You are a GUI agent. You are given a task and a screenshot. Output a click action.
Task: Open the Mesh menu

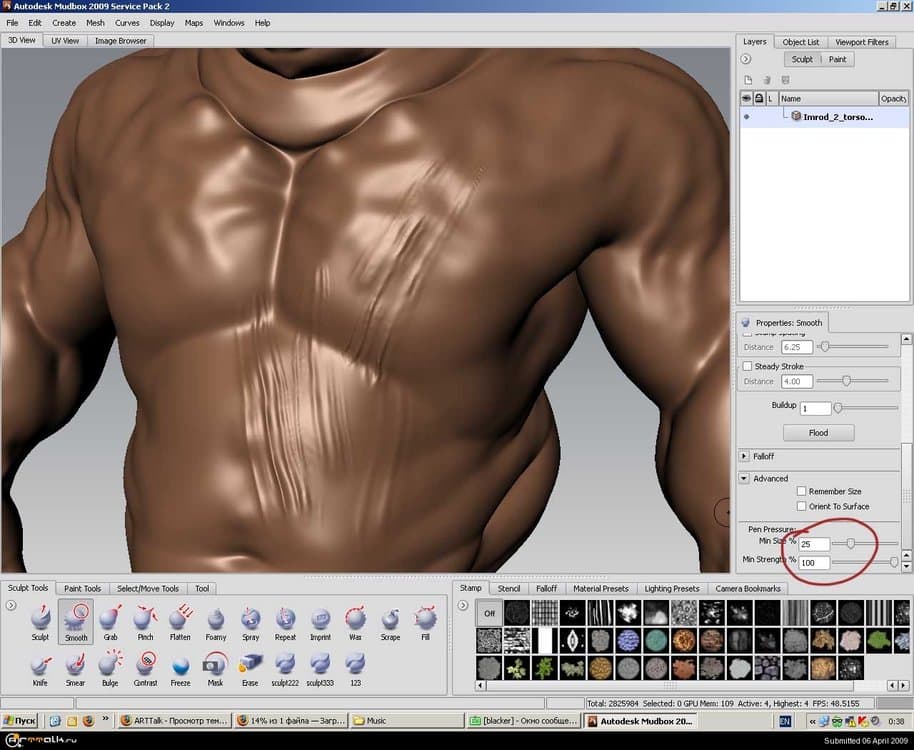(x=95, y=22)
